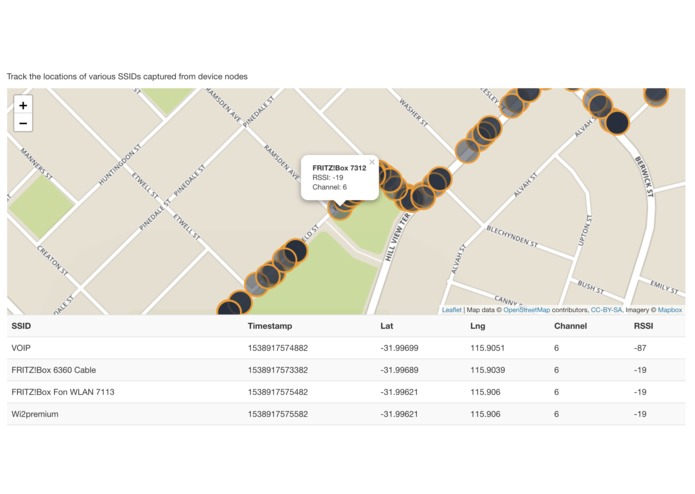Click RSSI value -87

pos(640,348)
